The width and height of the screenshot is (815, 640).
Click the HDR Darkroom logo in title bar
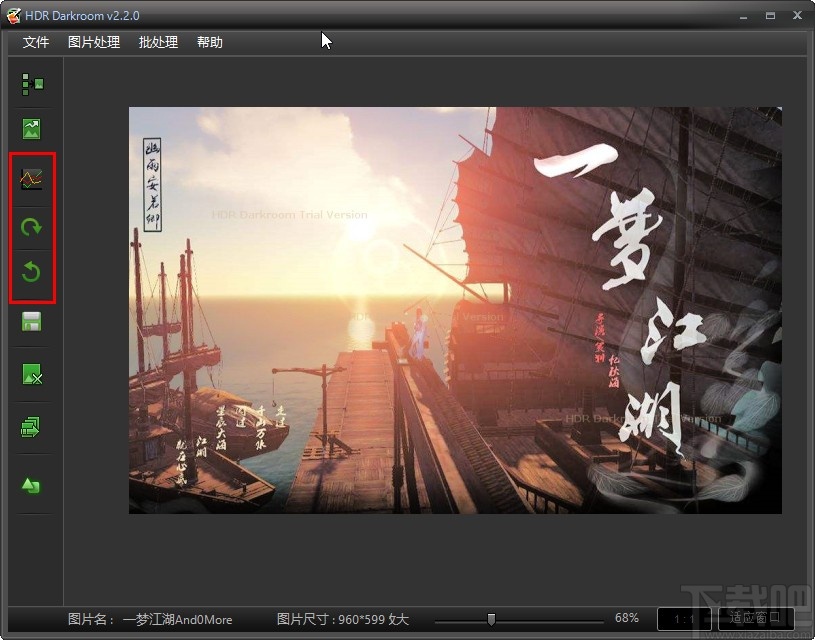pos(14,15)
